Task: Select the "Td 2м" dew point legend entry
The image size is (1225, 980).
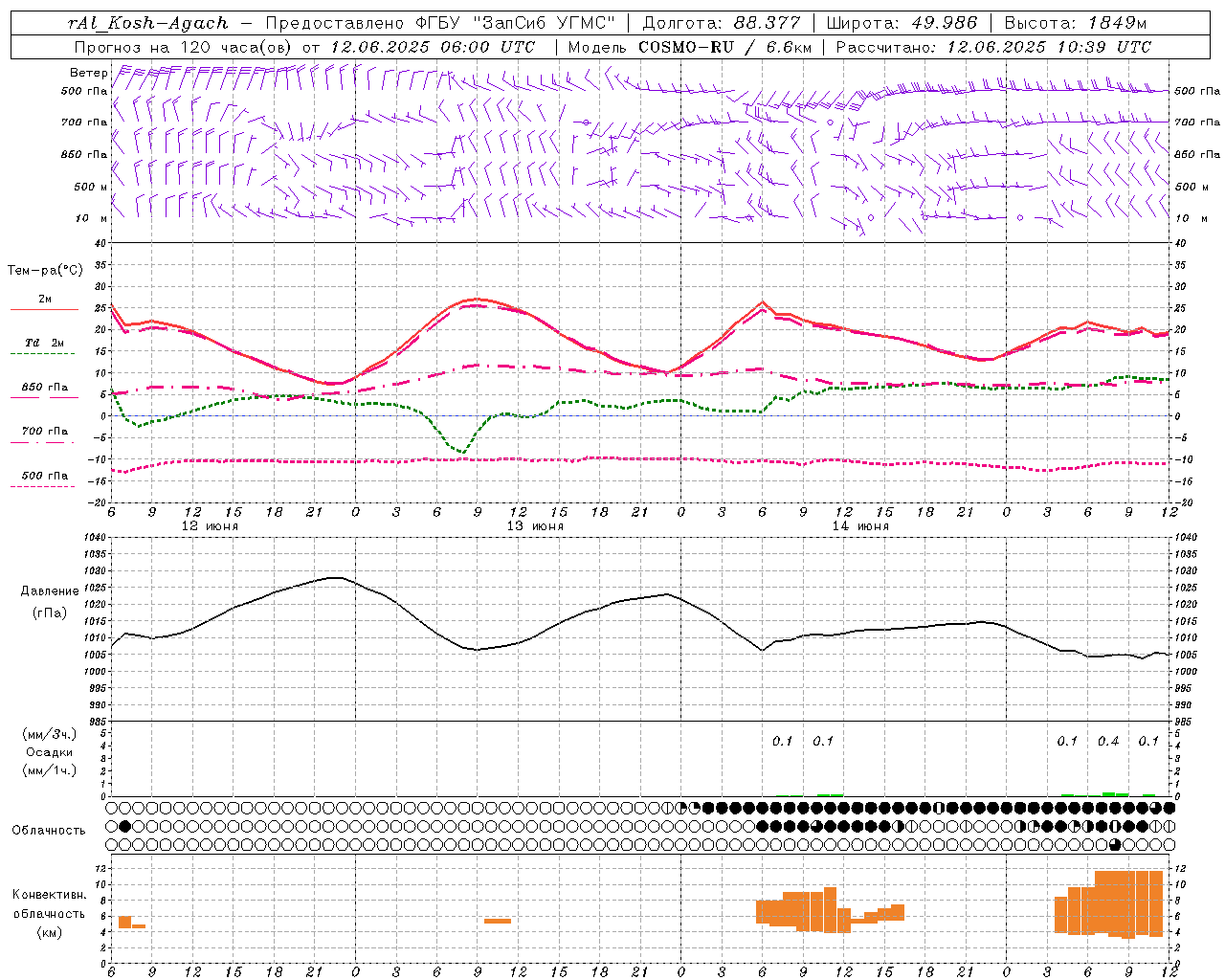Action: pyautogui.click(x=45, y=343)
